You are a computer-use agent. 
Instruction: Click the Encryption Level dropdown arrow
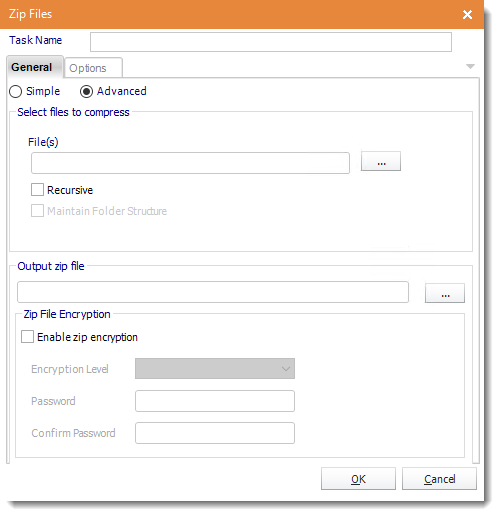click(286, 369)
